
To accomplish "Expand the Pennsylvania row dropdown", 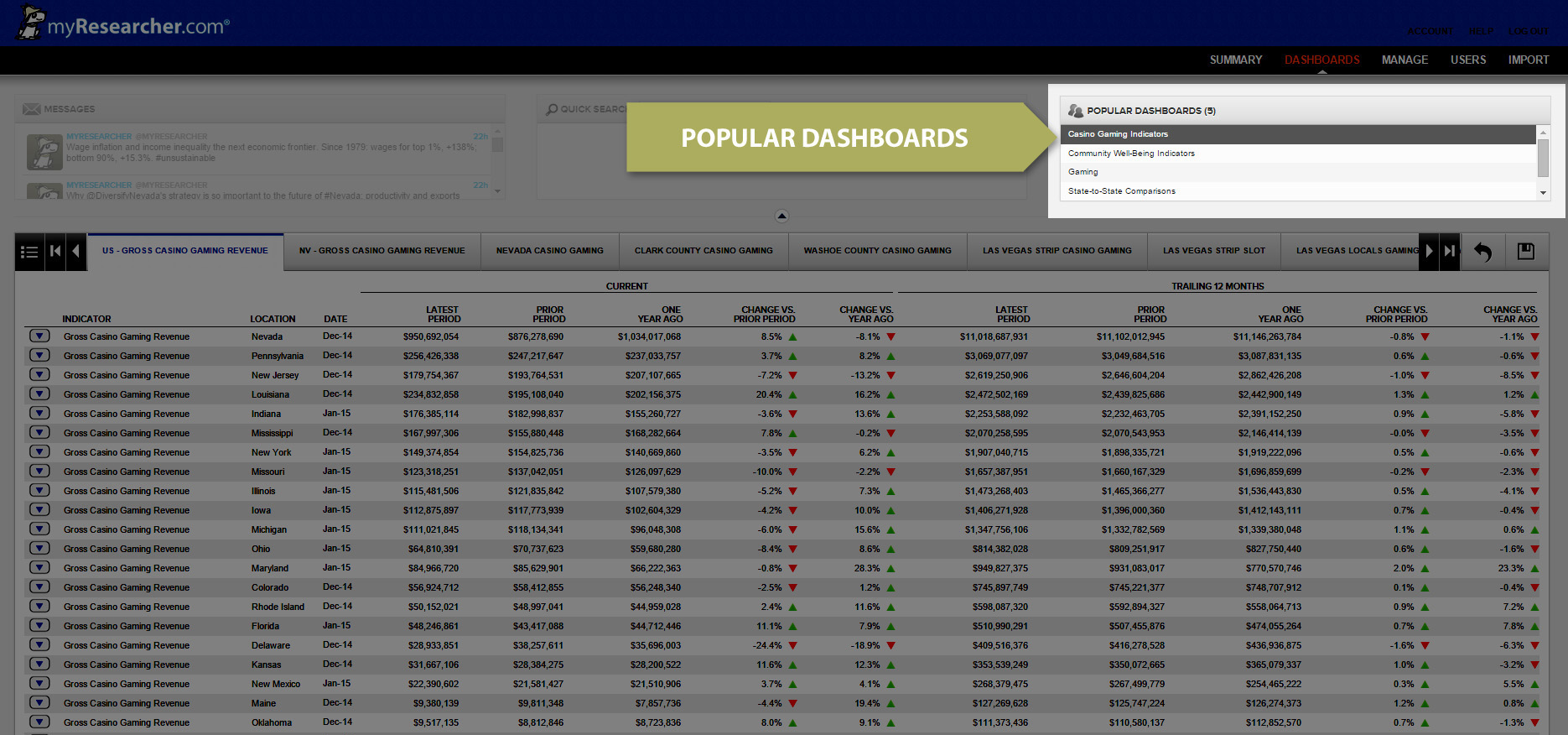I will [39, 355].
